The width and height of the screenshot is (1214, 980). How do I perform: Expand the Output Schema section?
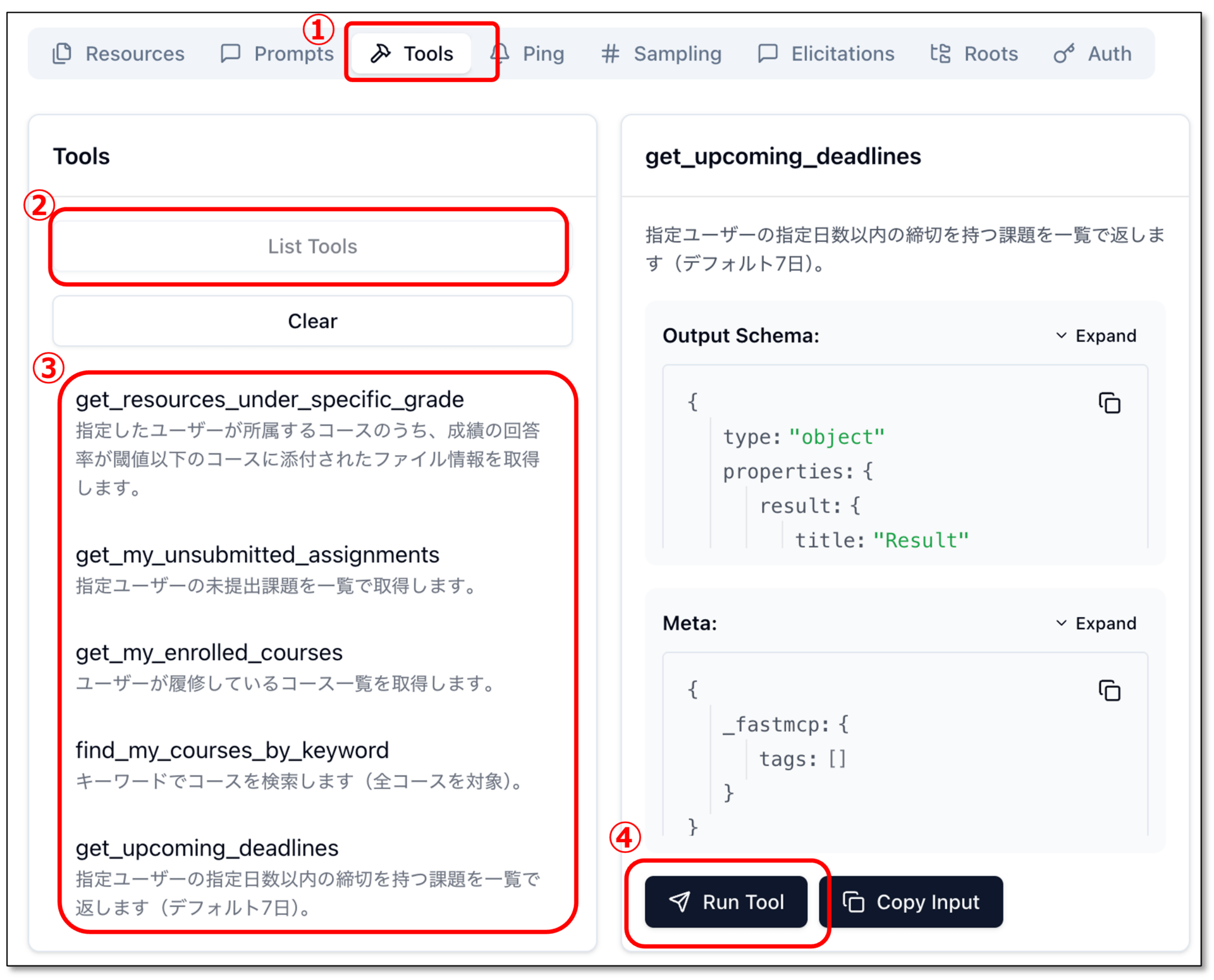1096,336
